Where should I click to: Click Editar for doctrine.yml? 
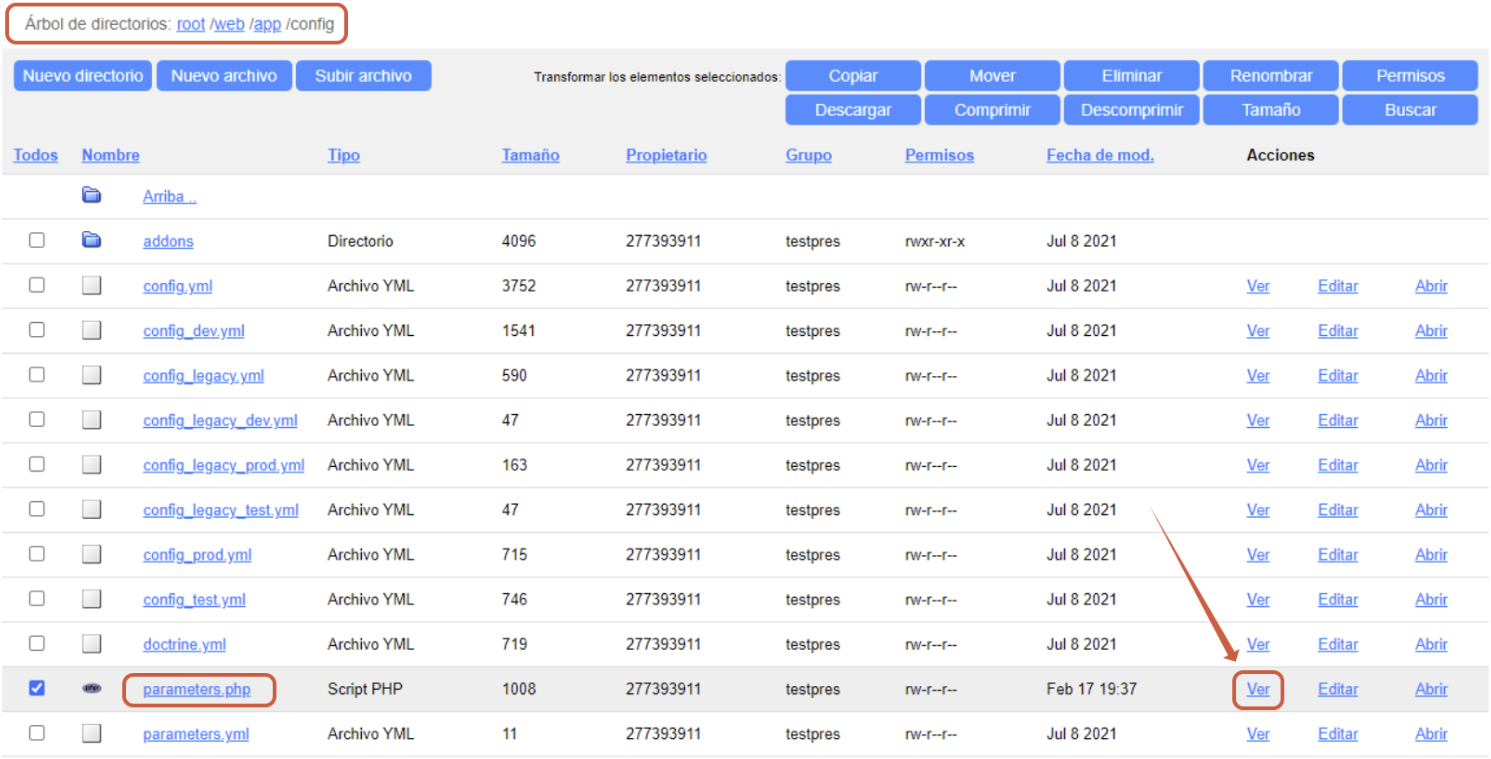pyautogui.click(x=1338, y=644)
